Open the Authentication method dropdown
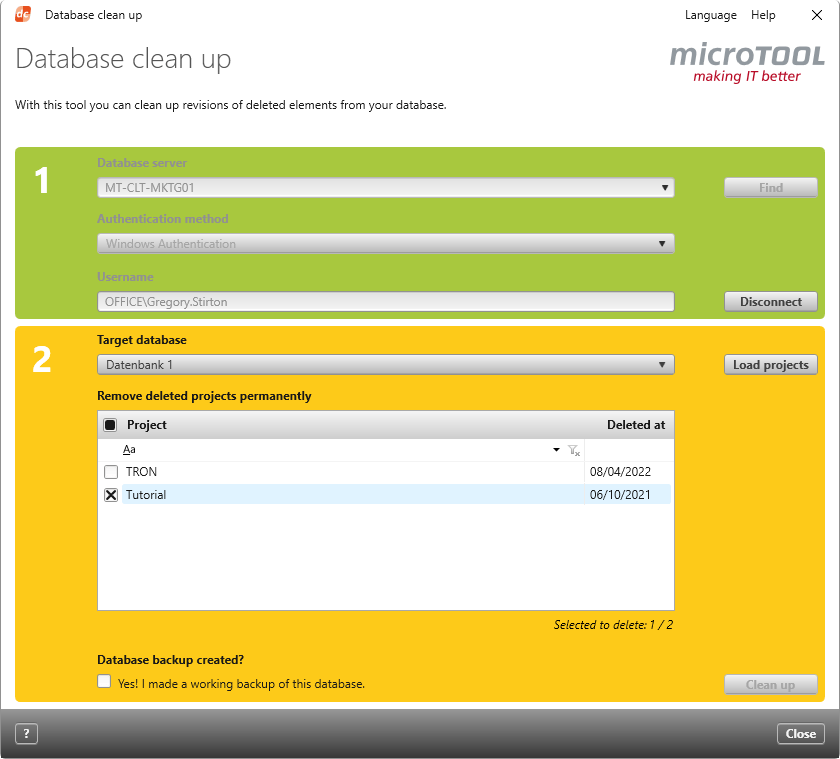Viewport: 840px width, 759px height. pos(662,243)
